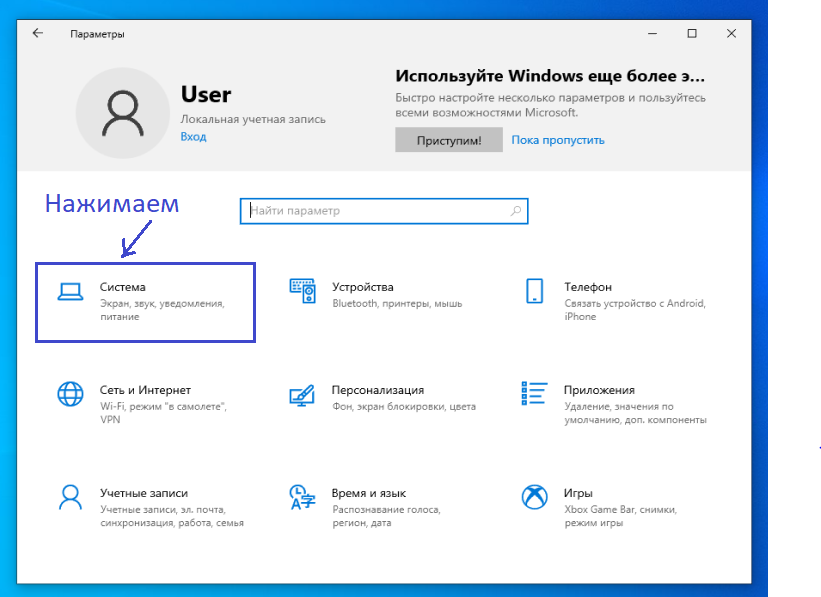Viewport: 821px width, 597px height.
Task: Open the Учетные записи person icon
Action: (70, 498)
